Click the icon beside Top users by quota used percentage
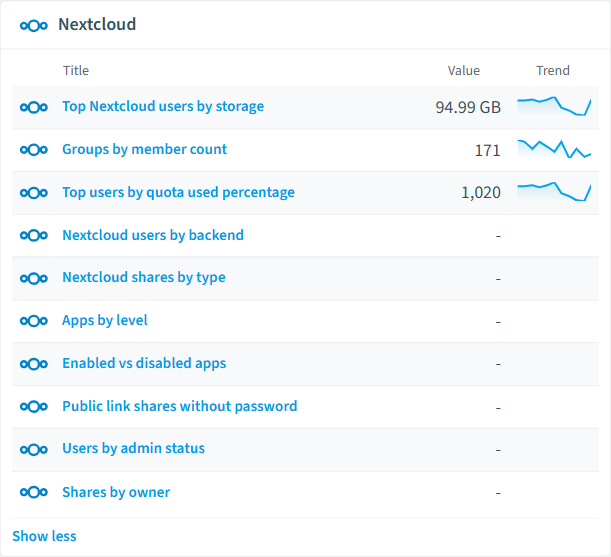 [34, 193]
